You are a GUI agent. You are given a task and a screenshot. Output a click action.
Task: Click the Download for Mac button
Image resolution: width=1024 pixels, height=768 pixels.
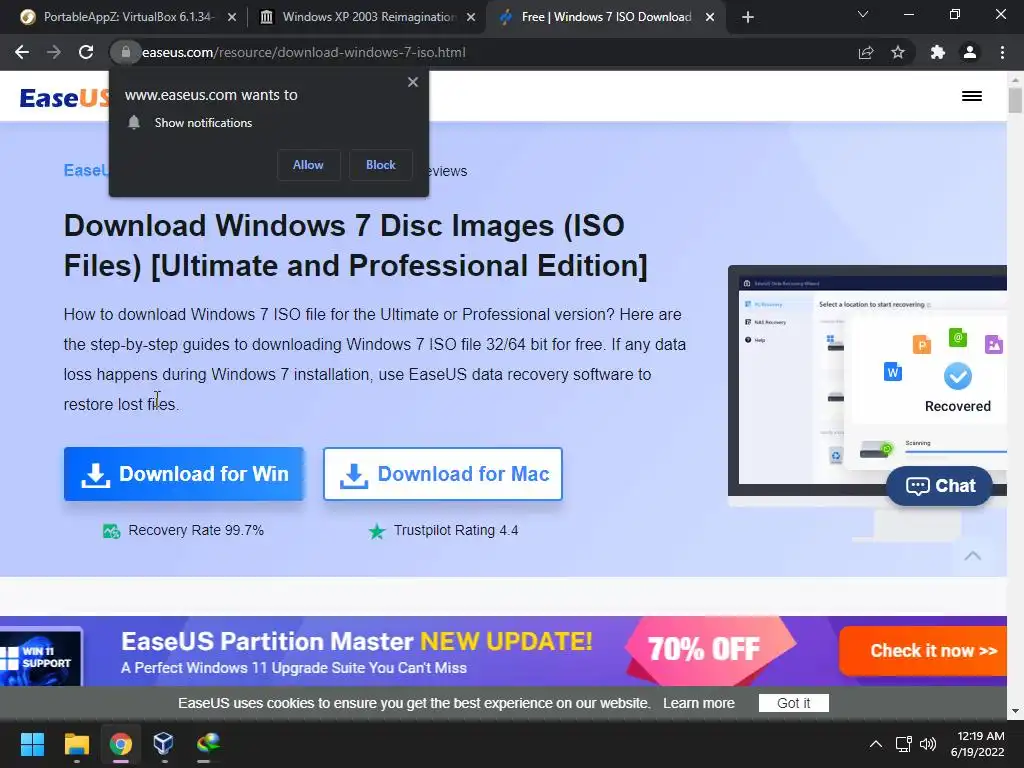pos(443,474)
